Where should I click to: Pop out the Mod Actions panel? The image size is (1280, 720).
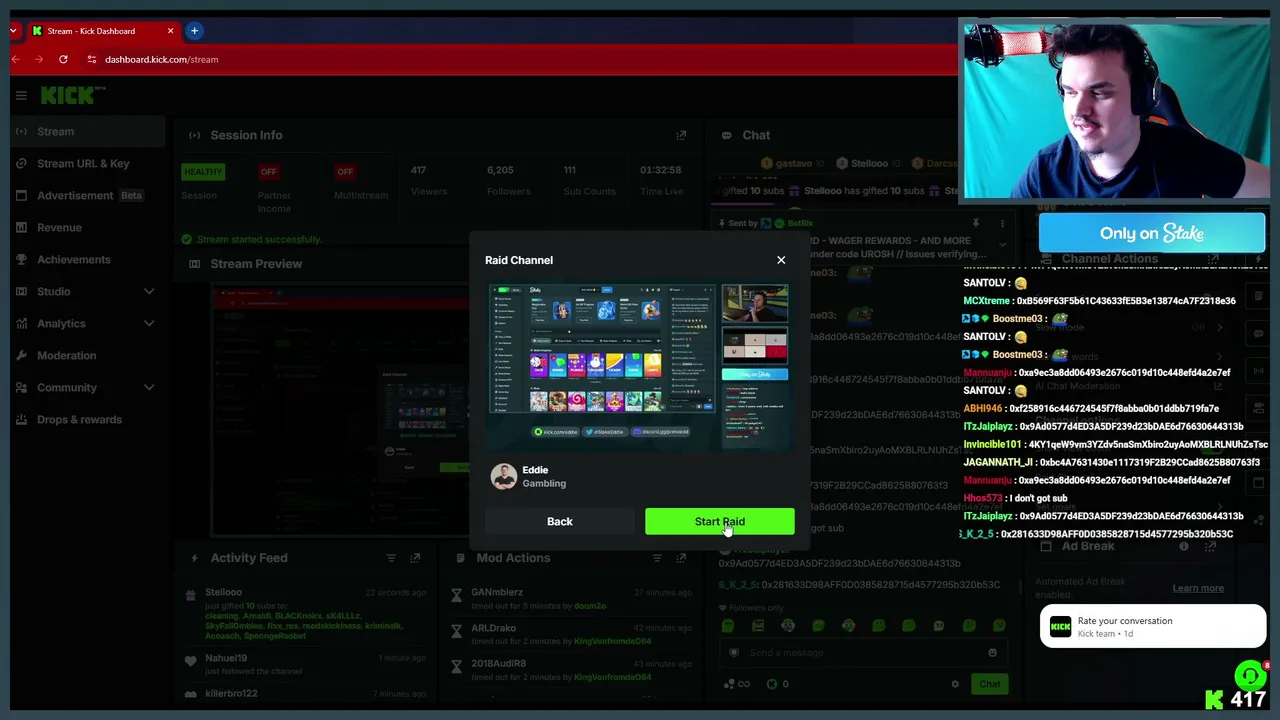click(x=681, y=557)
